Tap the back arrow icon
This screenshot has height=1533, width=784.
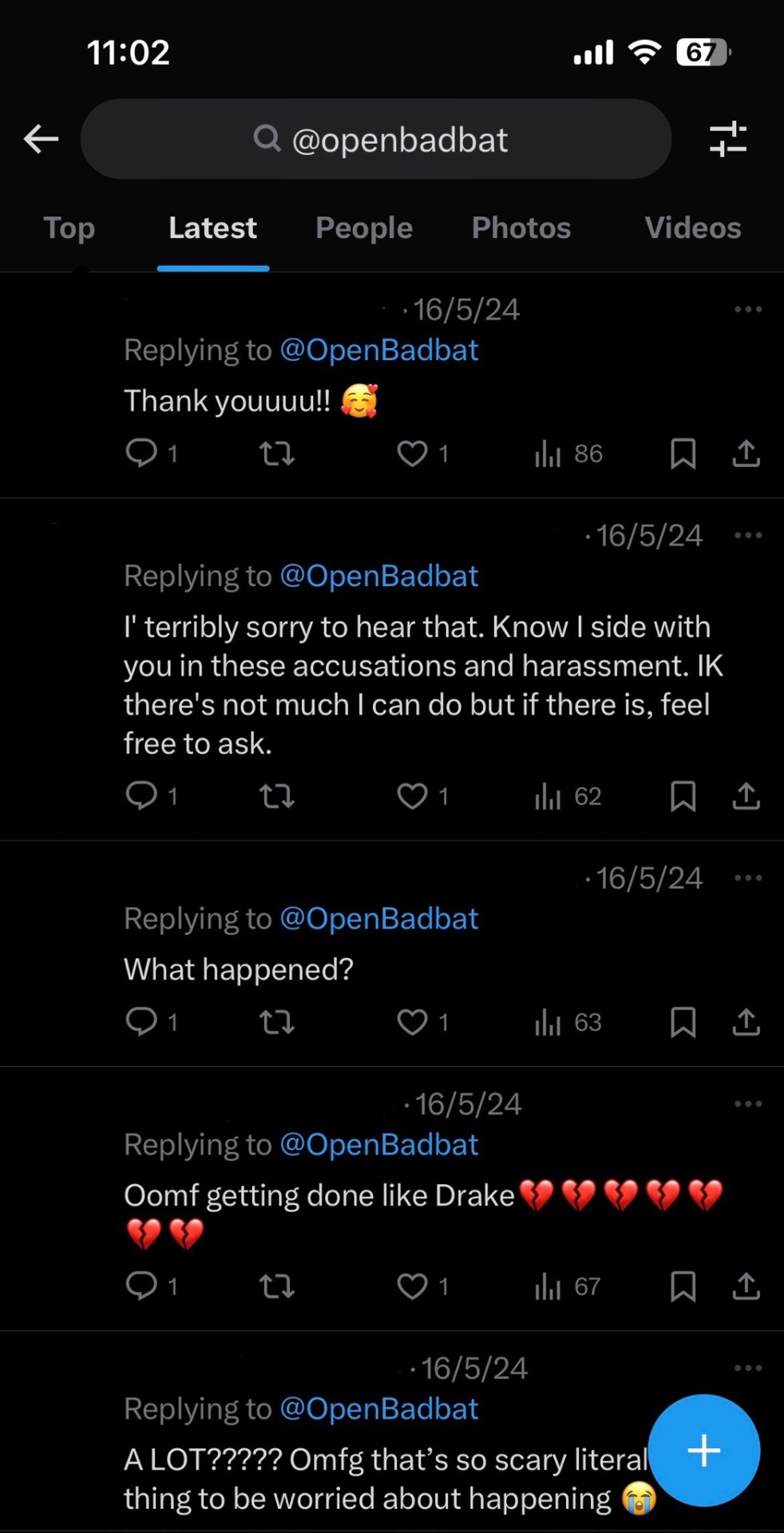(x=42, y=139)
